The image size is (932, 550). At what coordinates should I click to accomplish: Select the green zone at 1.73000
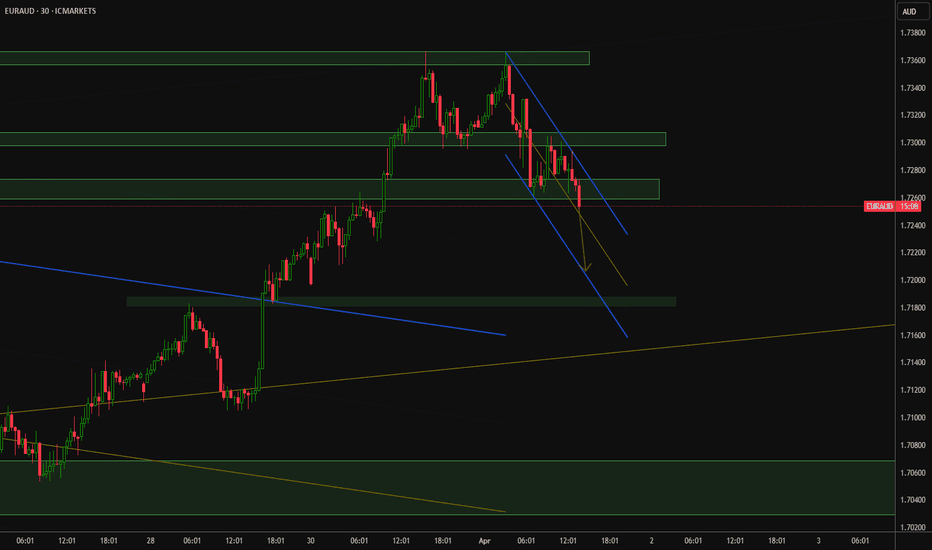(x=333, y=139)
